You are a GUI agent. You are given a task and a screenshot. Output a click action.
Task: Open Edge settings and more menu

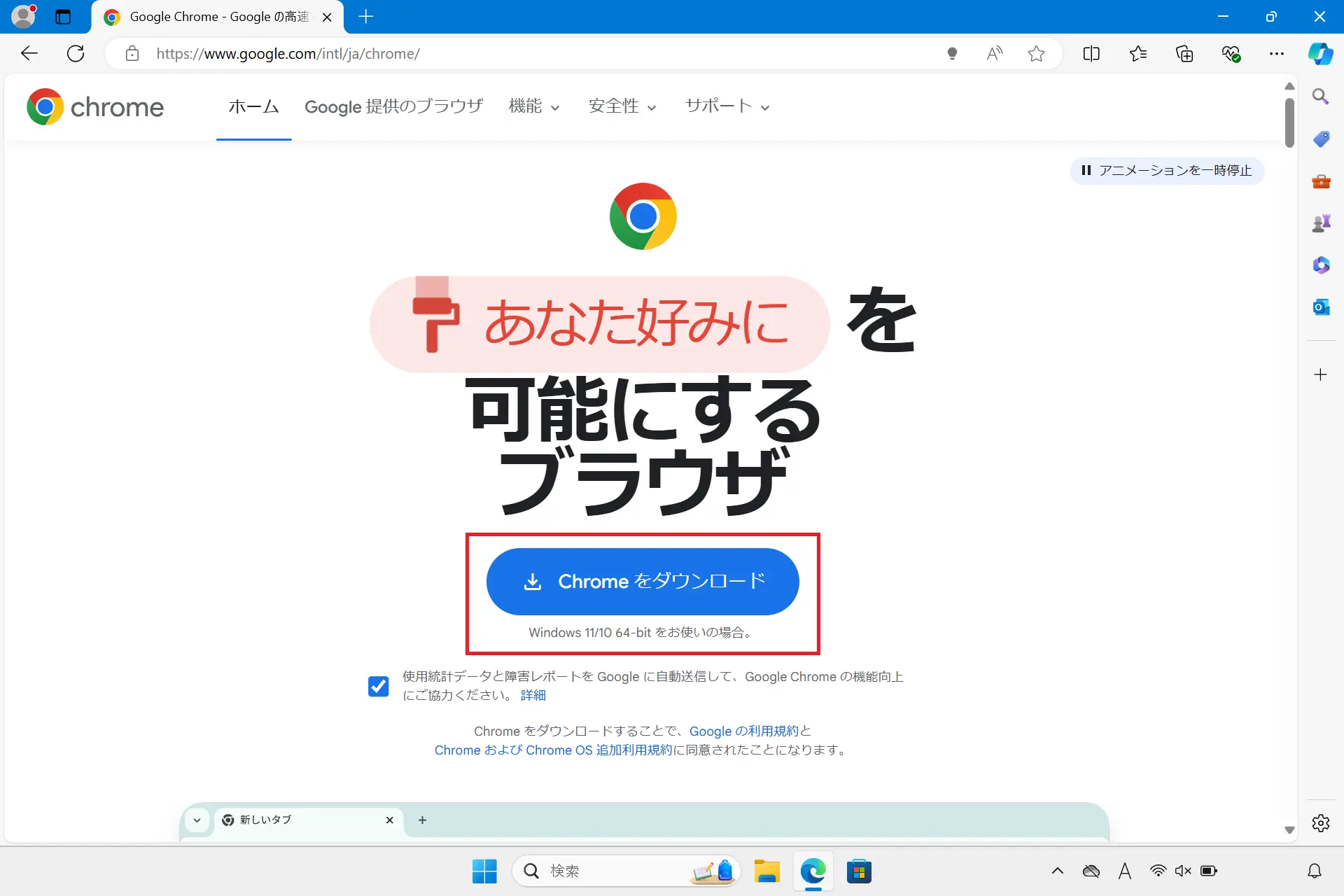1277,53
